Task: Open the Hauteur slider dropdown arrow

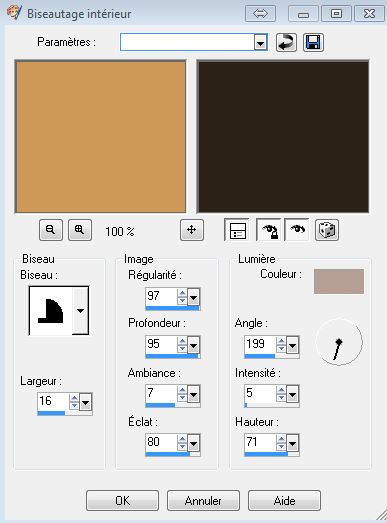Action: (293, 444)
